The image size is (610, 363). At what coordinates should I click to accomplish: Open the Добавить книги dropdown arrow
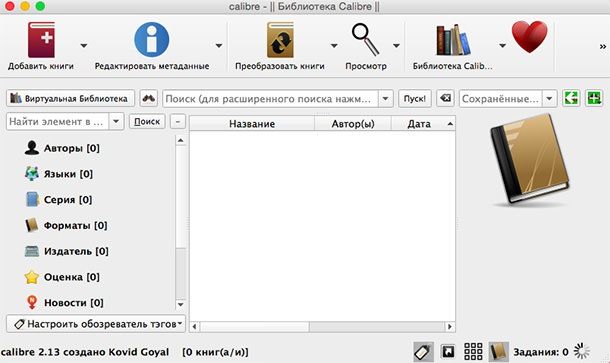(x=84, y=46)
